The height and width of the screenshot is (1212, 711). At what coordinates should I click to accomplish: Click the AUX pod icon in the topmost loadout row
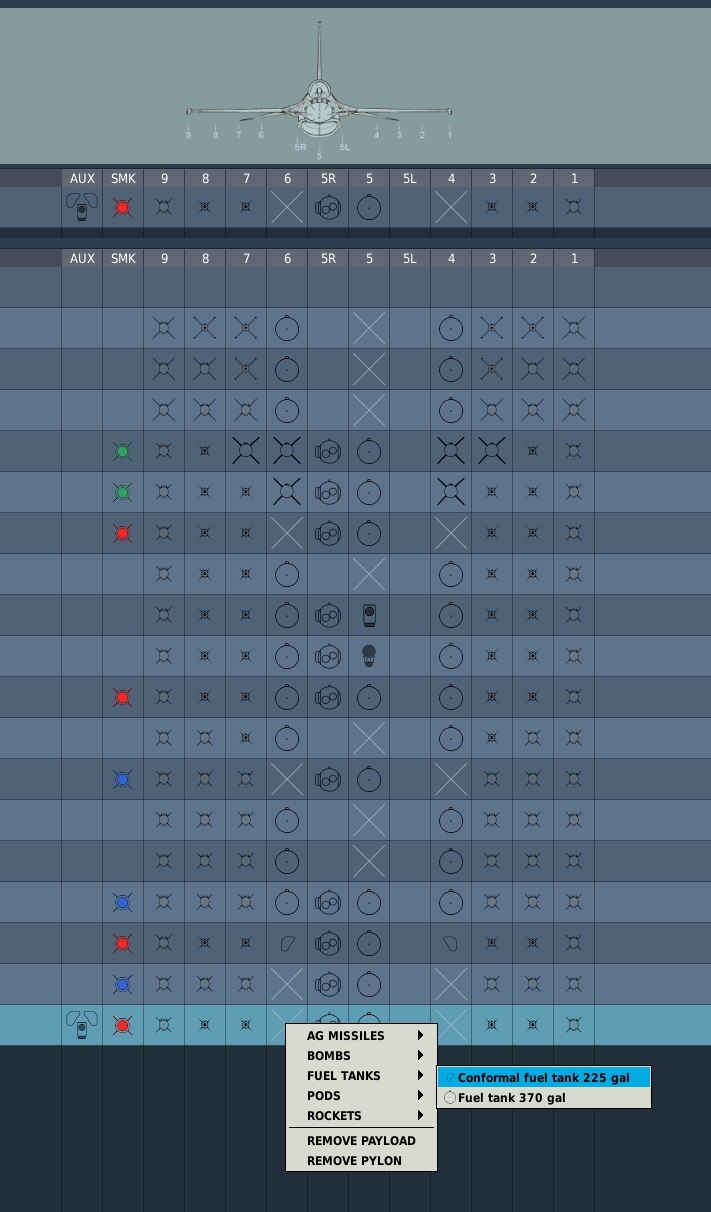click(x=82, y=207)
